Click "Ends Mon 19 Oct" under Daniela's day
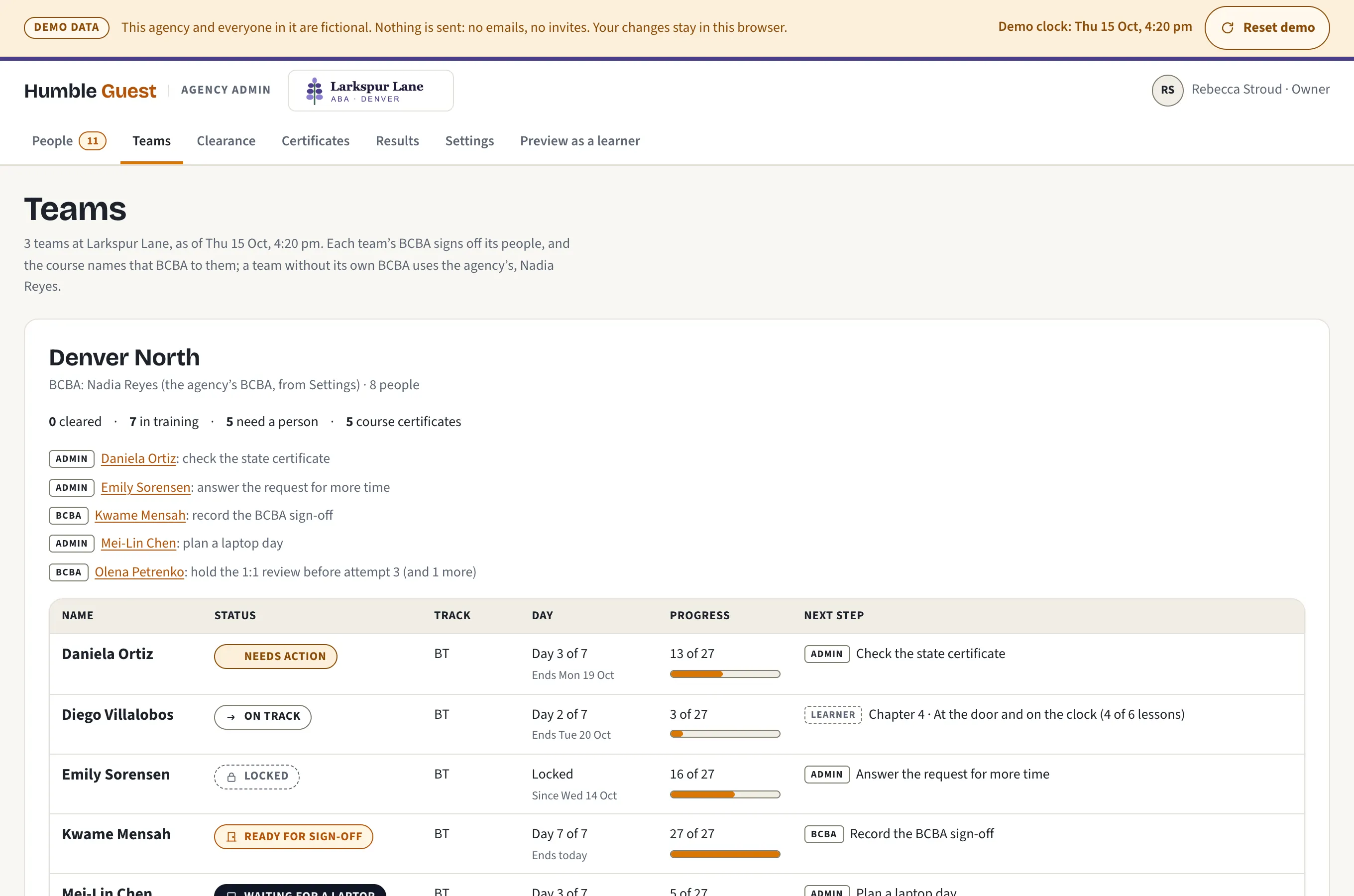The height and width of the screenshot is (896, 1354). point(572,675)
